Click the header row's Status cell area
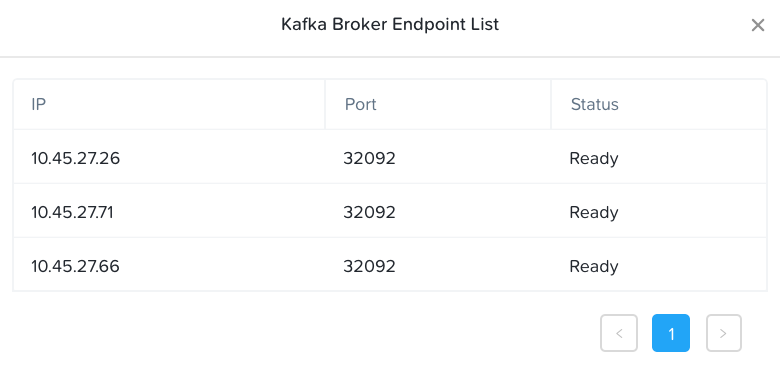Image resolution: width=780 pixels, height=386 pixels. pyautogui.click(x=659, y=104)
